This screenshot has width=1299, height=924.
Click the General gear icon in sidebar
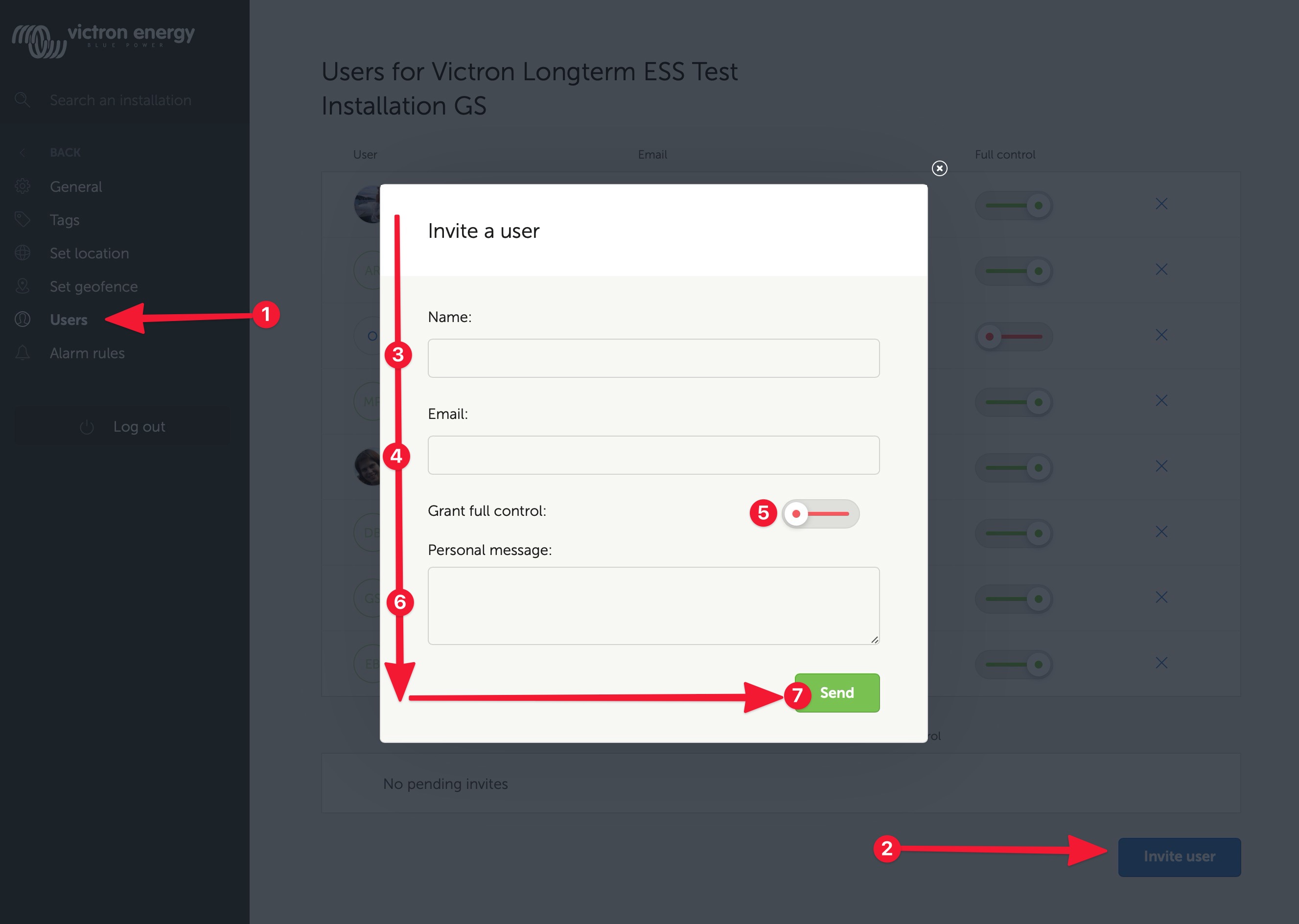(x=23, y=186)
